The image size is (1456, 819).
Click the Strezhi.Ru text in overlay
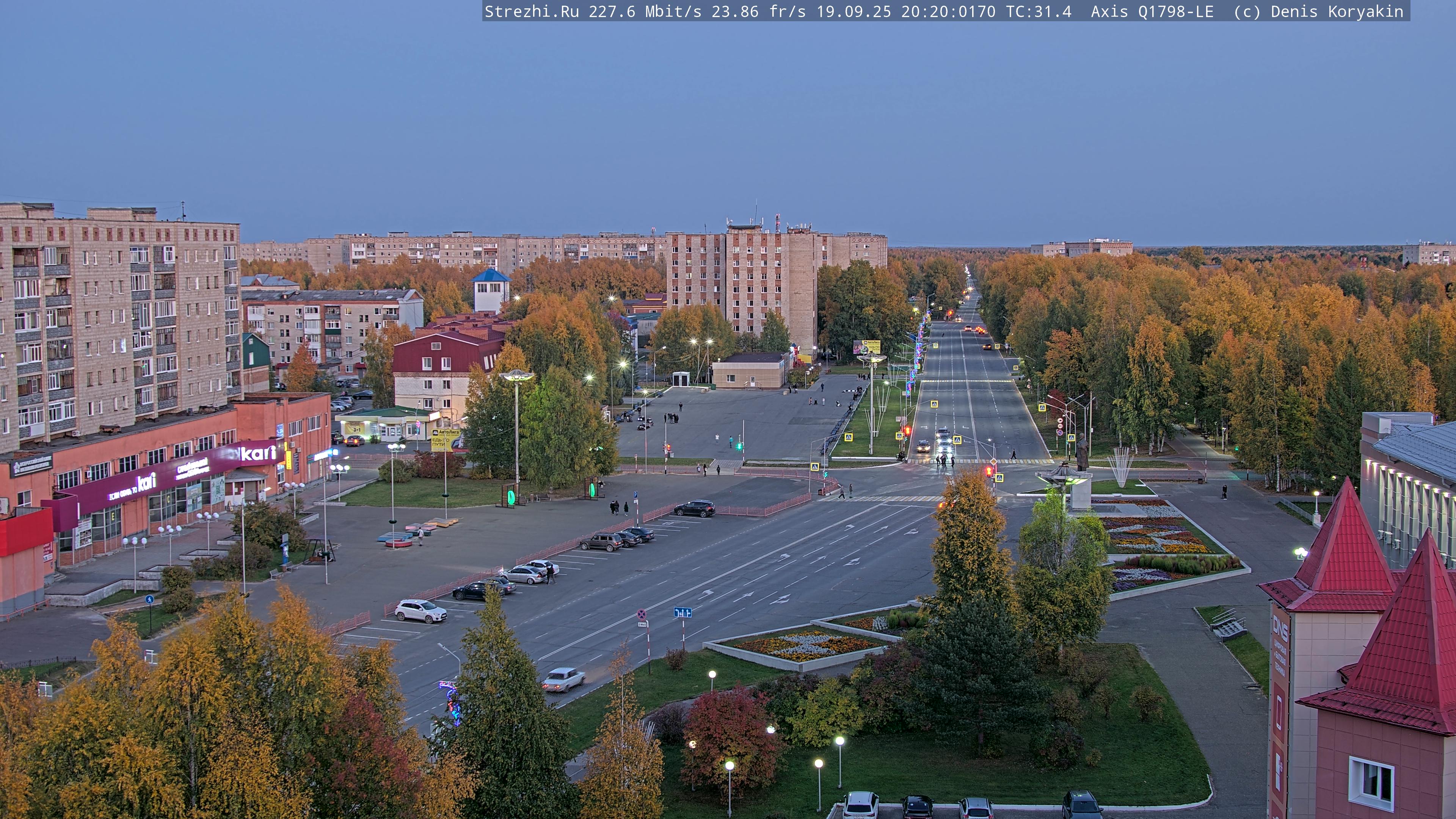[x=531, y=11]
